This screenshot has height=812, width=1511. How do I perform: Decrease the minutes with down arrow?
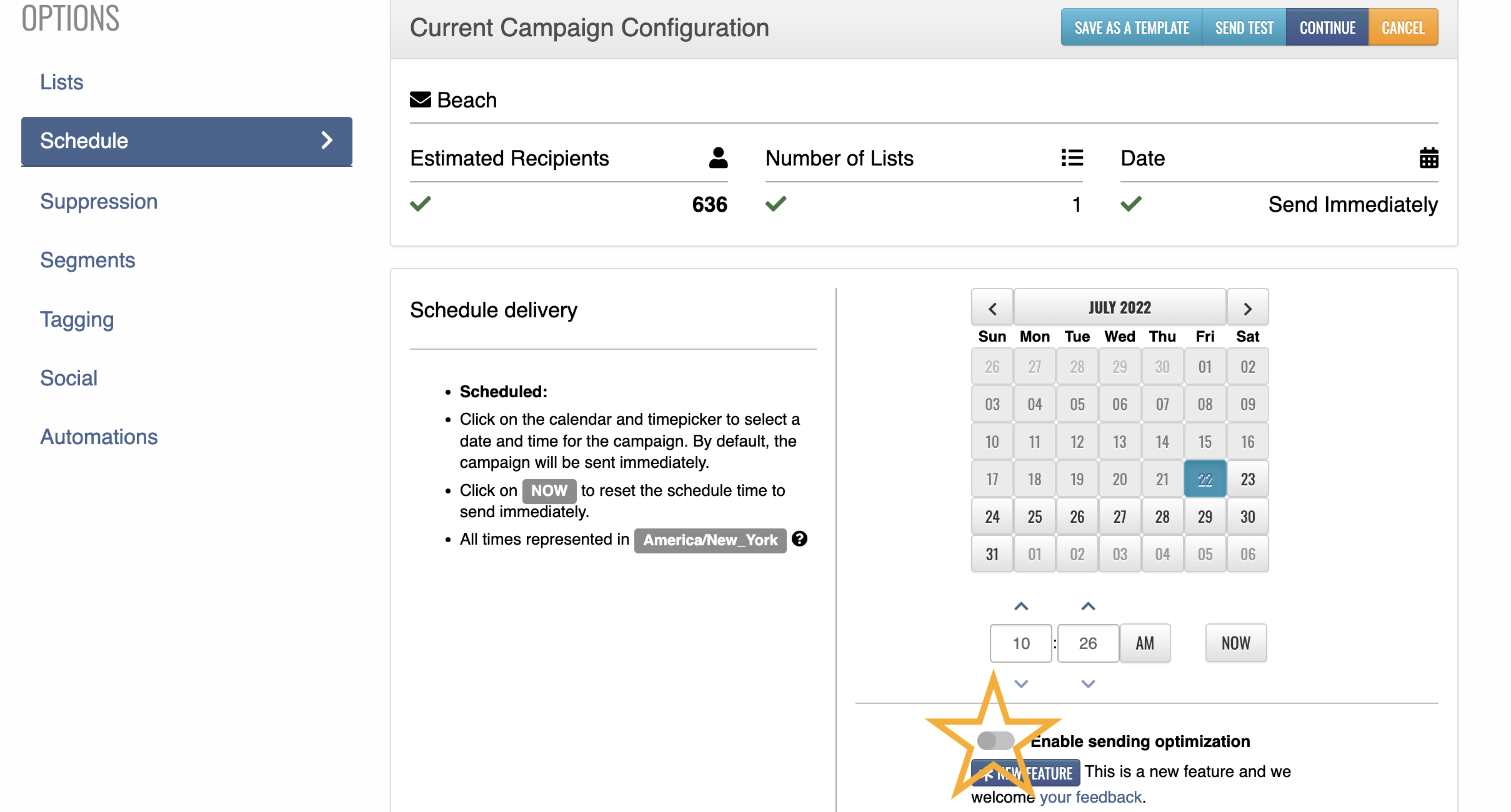[1088, 684]
